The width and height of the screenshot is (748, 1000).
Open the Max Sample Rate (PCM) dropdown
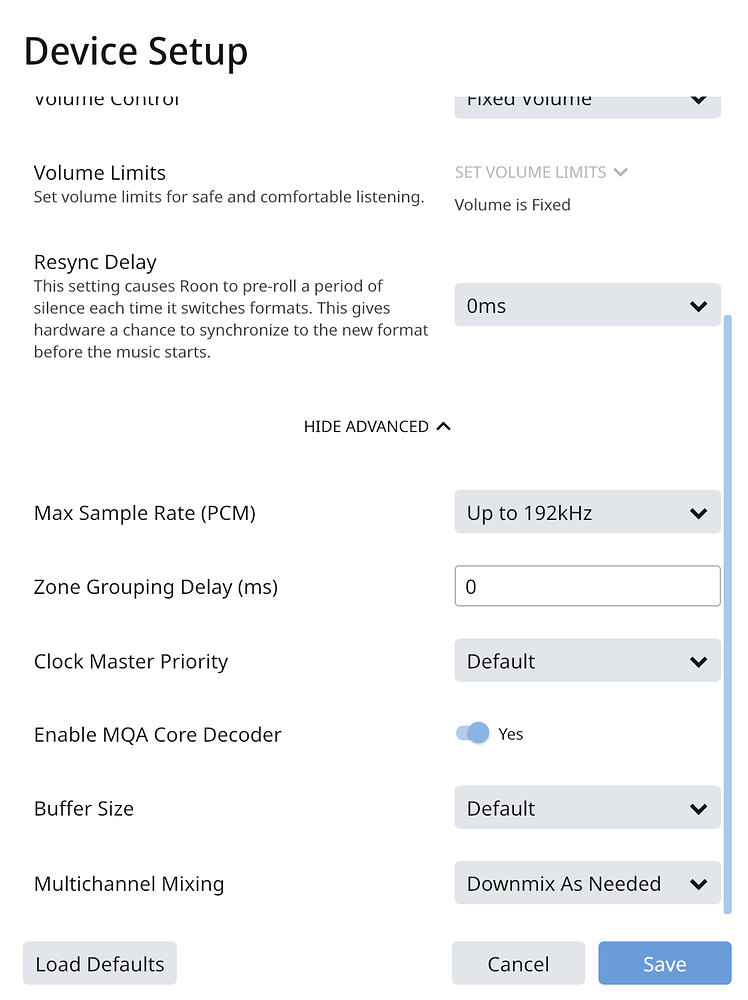click(587, 513)
